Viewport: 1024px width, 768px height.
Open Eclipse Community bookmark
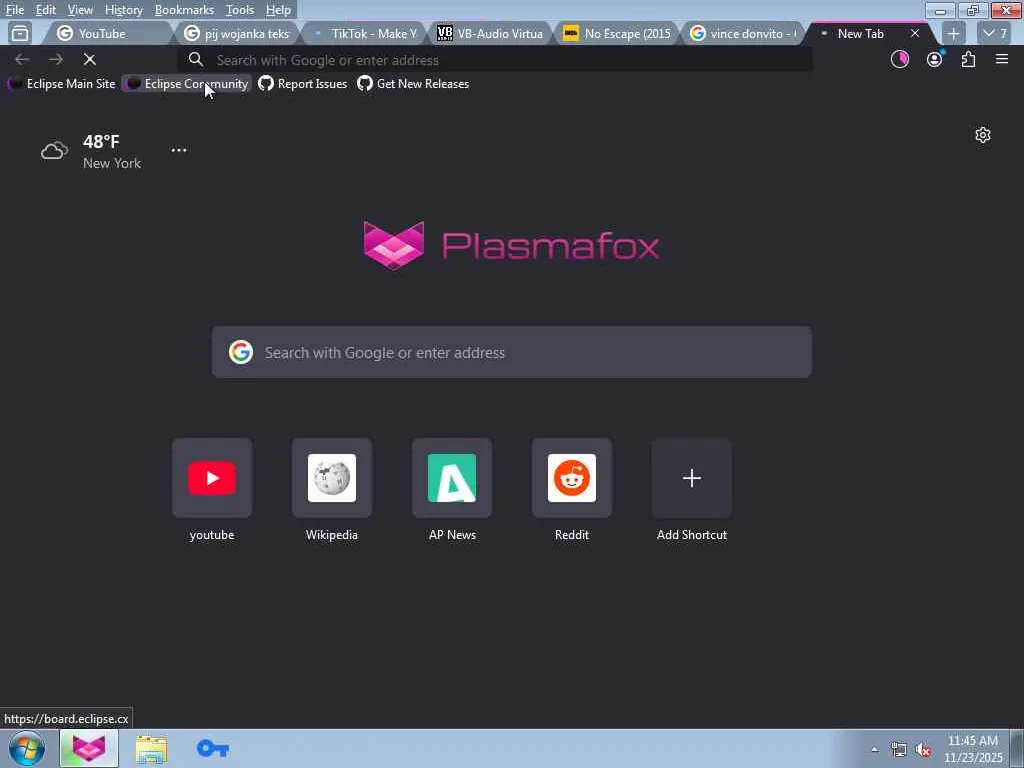[x=187, y=84]
